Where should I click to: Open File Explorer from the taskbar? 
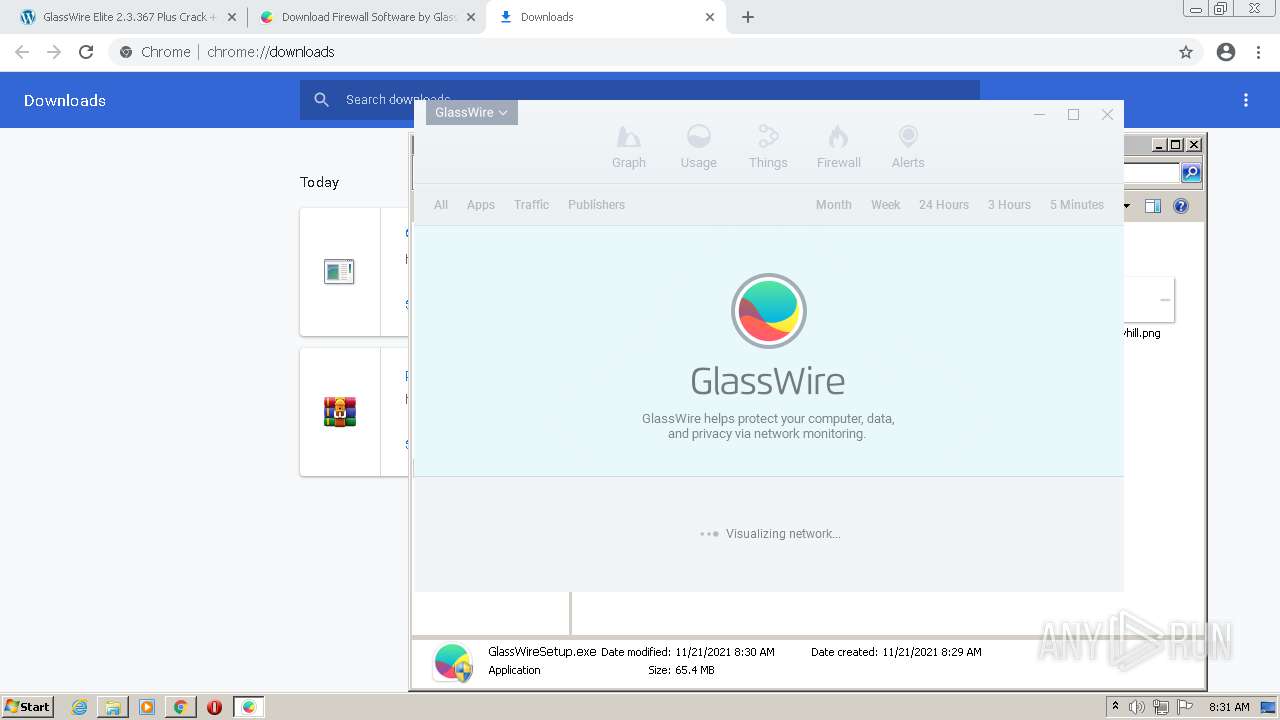113,707
